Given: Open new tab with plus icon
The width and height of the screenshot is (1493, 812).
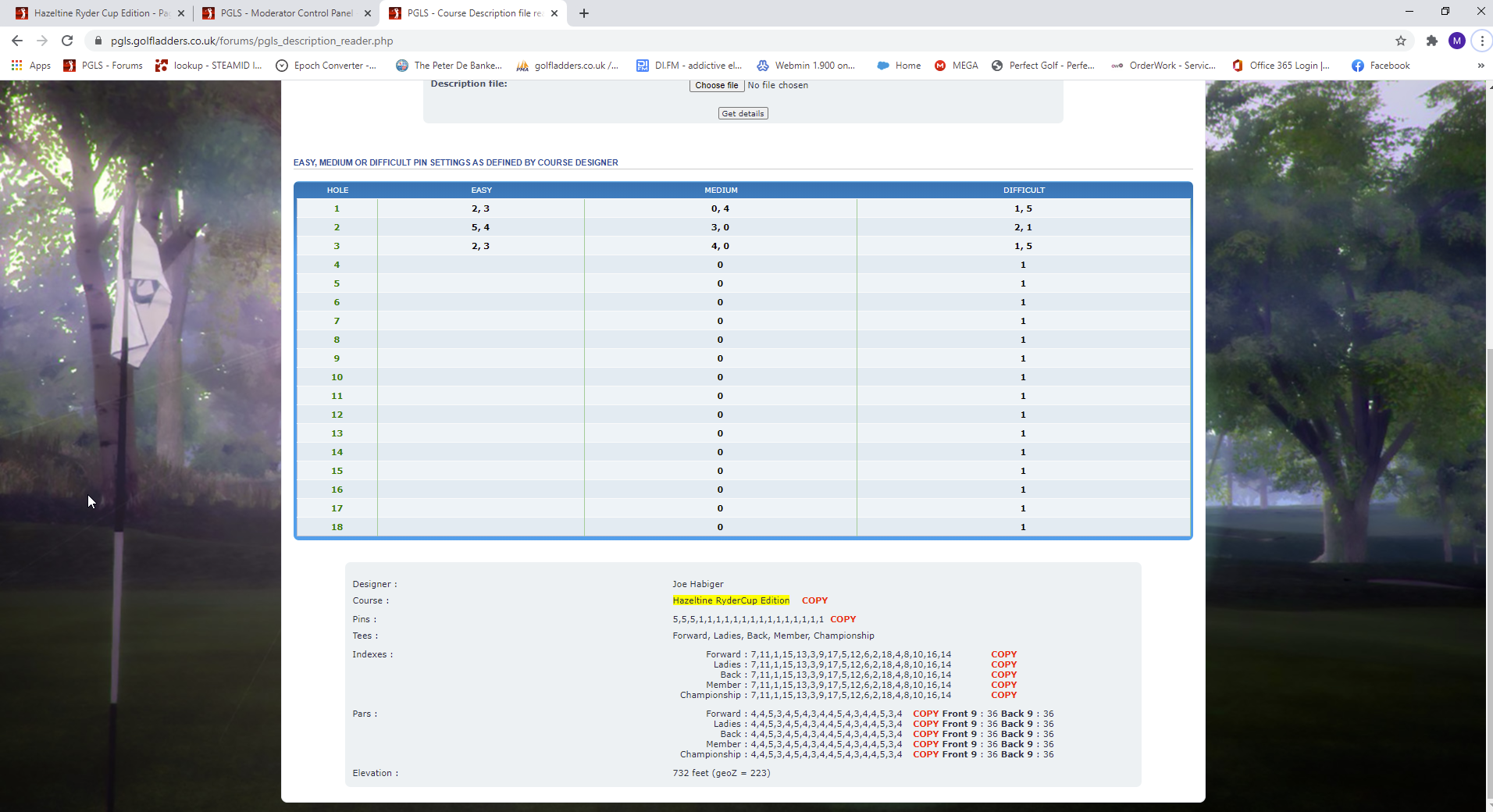Looking at the screenshot, I should tap(584, 13).
